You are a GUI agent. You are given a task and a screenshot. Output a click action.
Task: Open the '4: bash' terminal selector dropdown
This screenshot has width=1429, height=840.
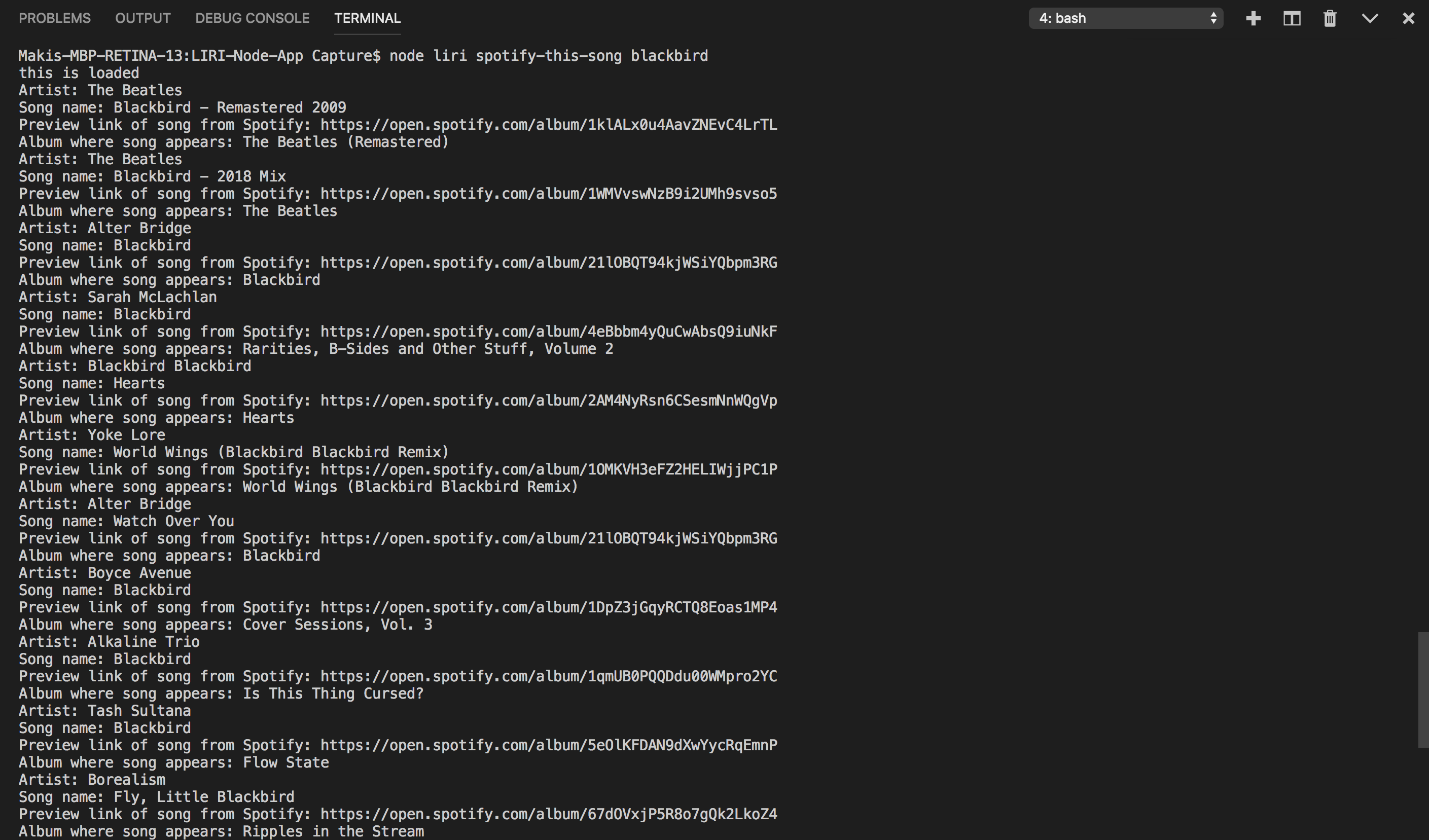[1126, 18]
